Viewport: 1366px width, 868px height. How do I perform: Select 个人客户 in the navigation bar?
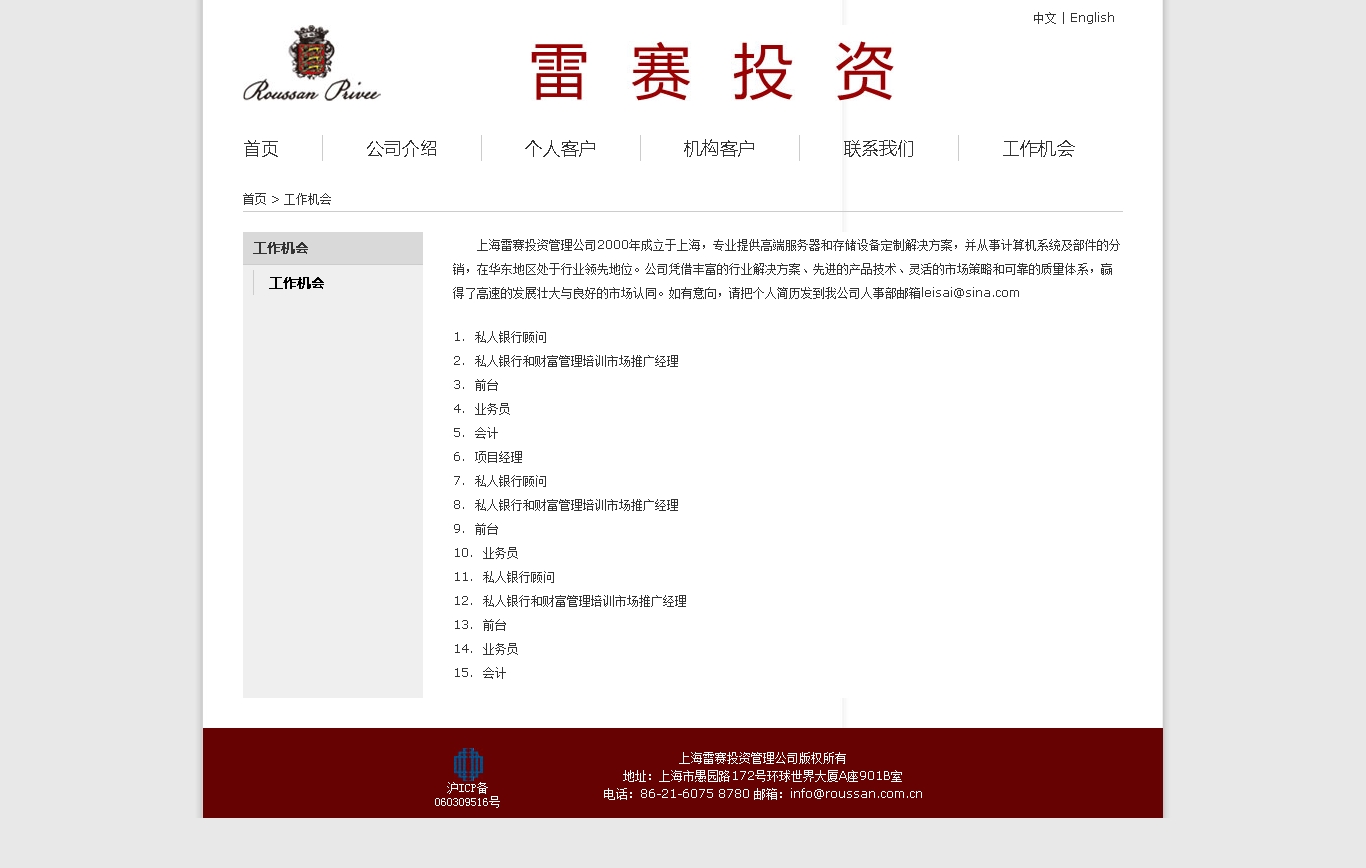[560, 149]
